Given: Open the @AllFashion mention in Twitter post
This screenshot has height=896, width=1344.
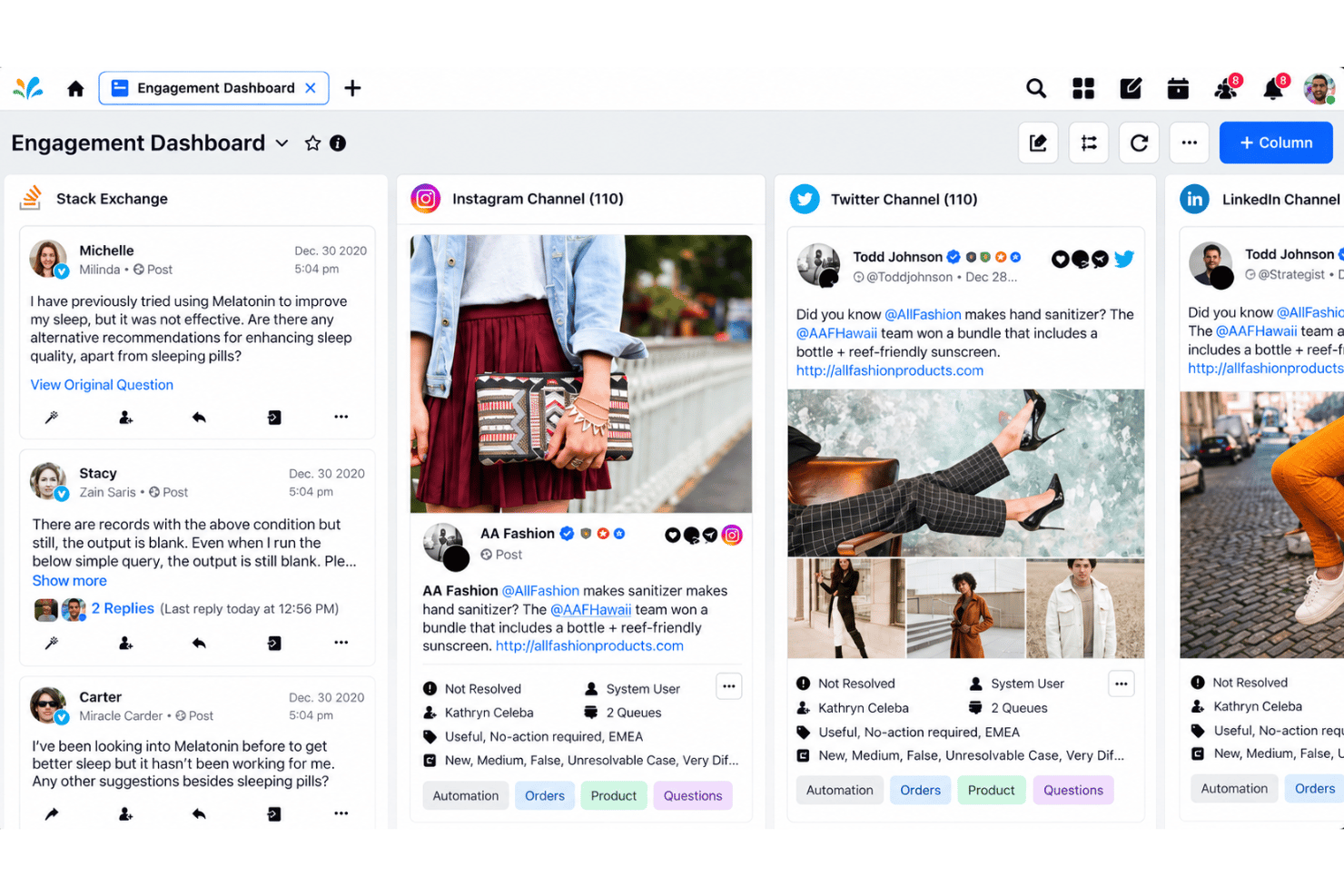Looking at the screenshot, I should coord(923,314).
